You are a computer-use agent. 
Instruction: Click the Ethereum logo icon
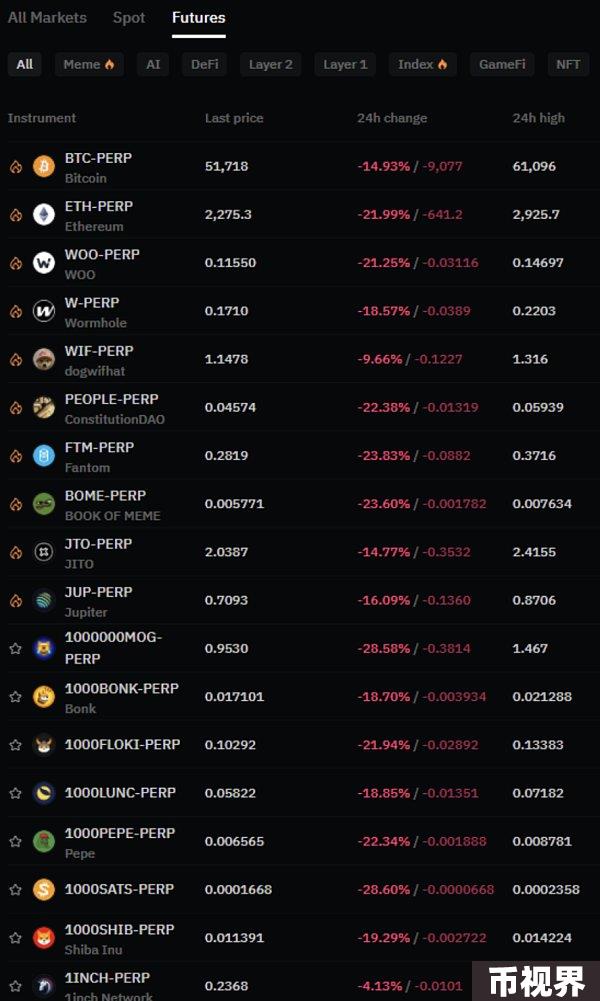pos(44,214)
